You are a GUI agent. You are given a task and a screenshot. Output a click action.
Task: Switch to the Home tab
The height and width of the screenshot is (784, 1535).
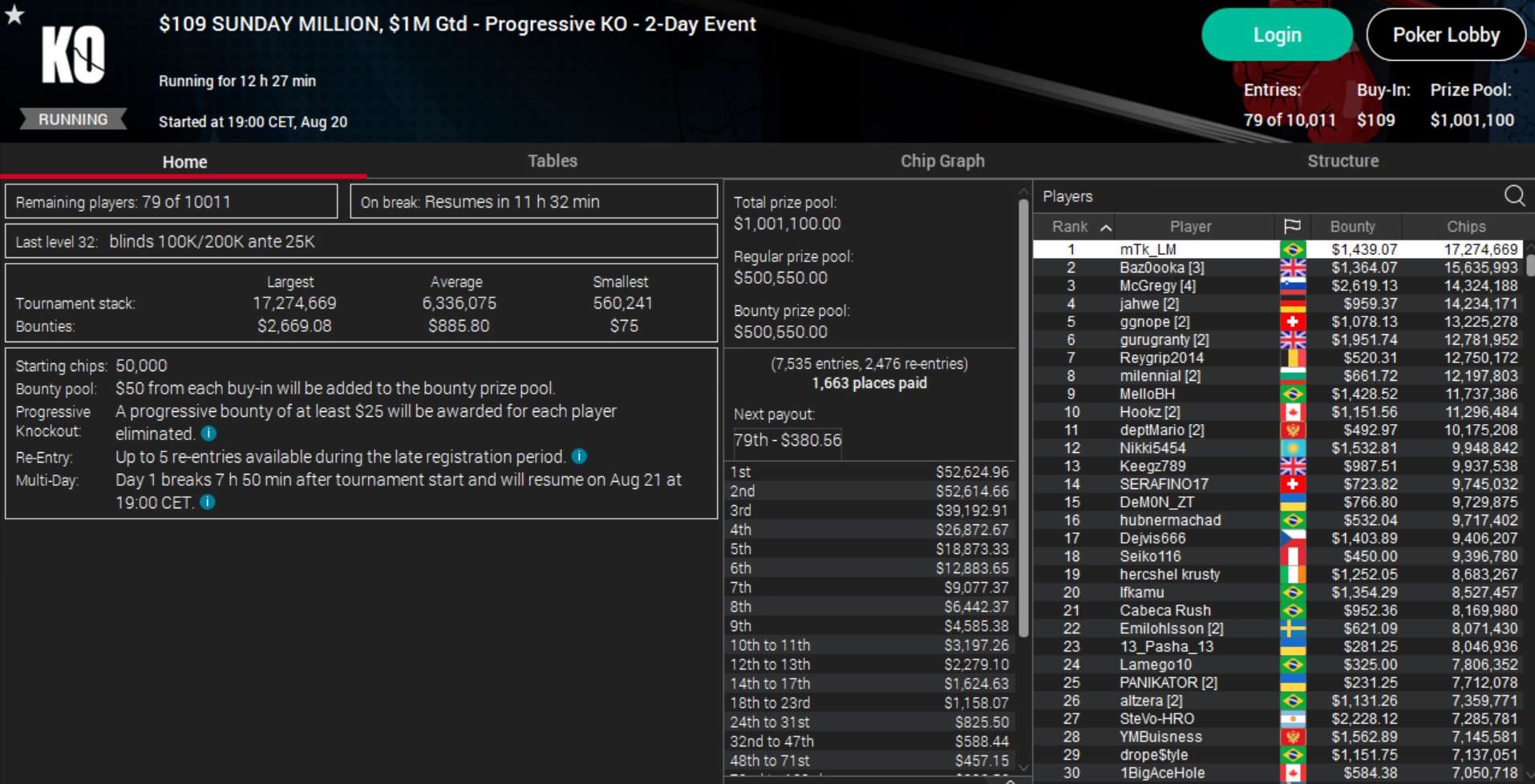[184, 161]
